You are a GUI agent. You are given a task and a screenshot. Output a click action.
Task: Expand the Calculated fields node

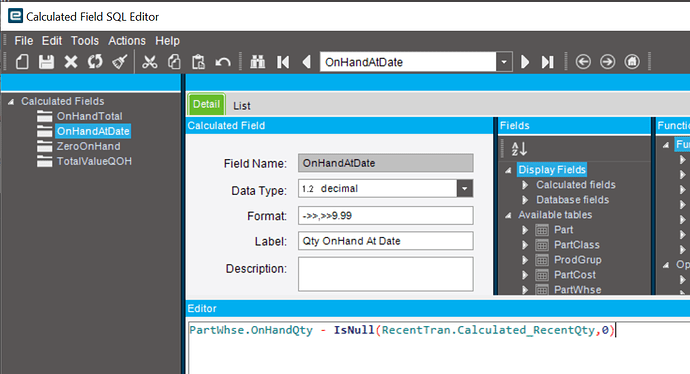pyautogui.click(x=525, y=185)
